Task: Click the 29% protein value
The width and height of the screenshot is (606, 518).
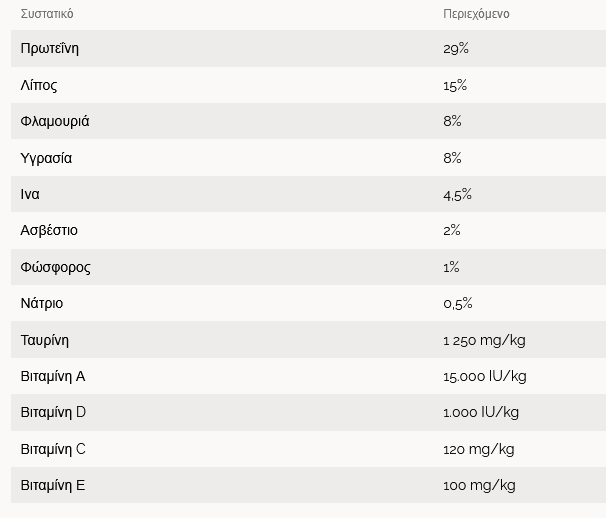Action: pyautogui.click(x=456, y=49)
